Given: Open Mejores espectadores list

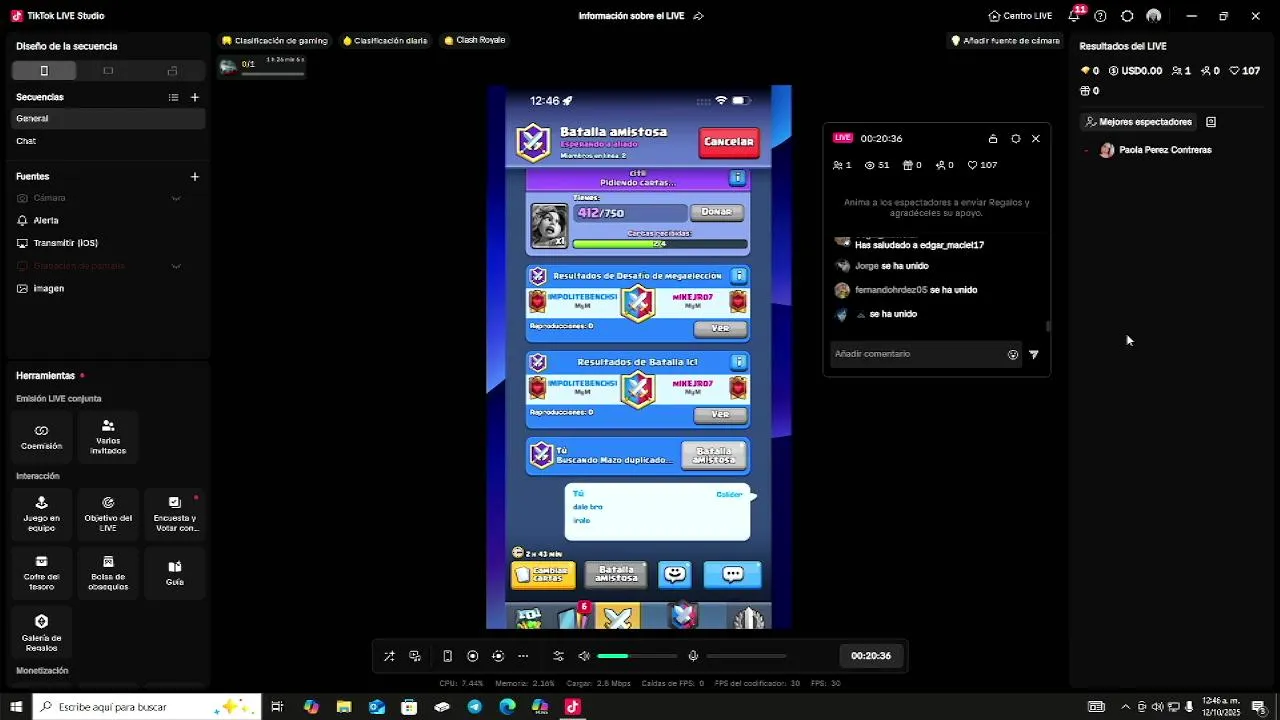Looking at the screenshot, I should pos(1139,122).
